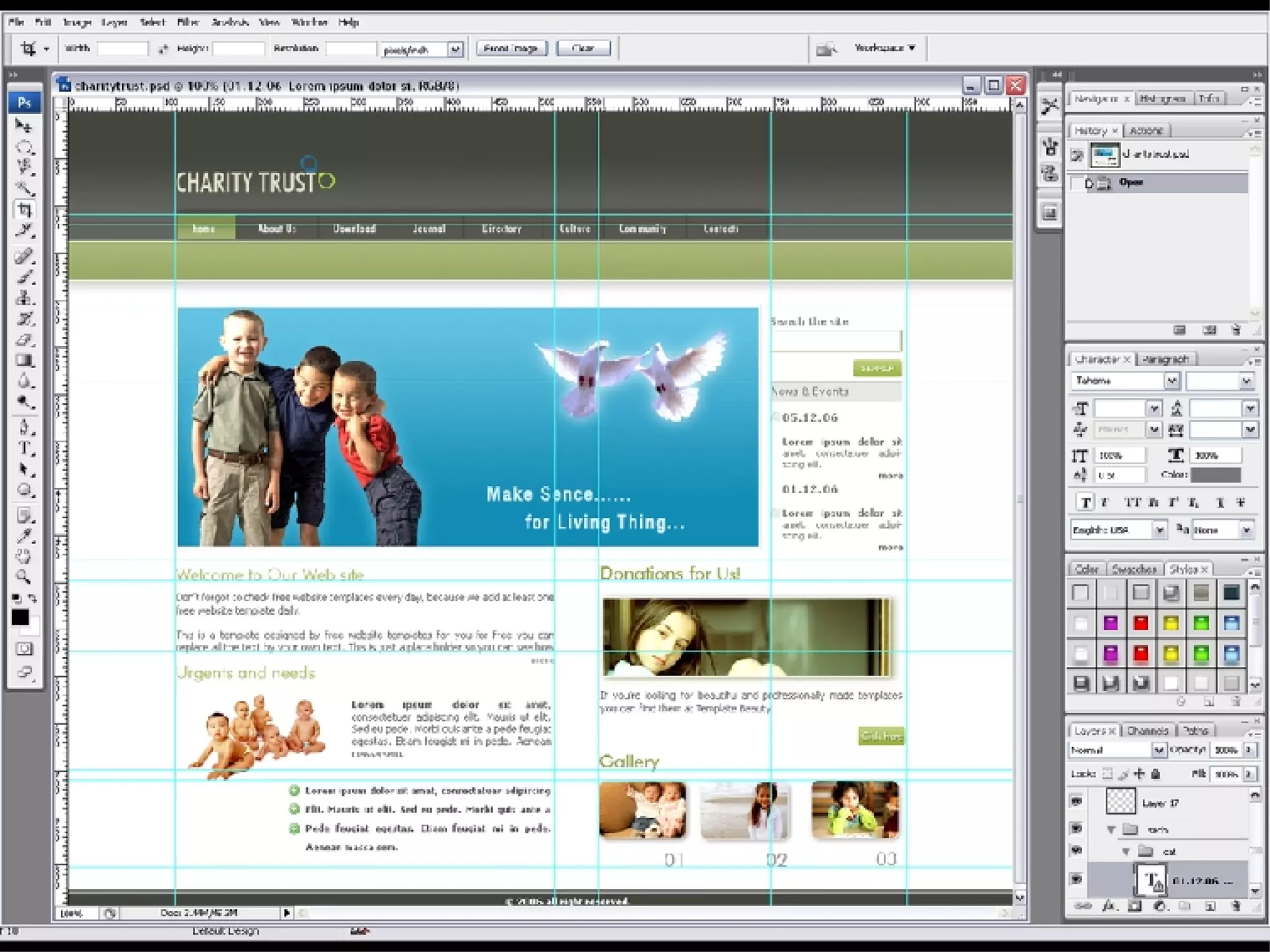
Task: Toggle lock transparent pixels in Layers panel
Action: coord(1108,773)
